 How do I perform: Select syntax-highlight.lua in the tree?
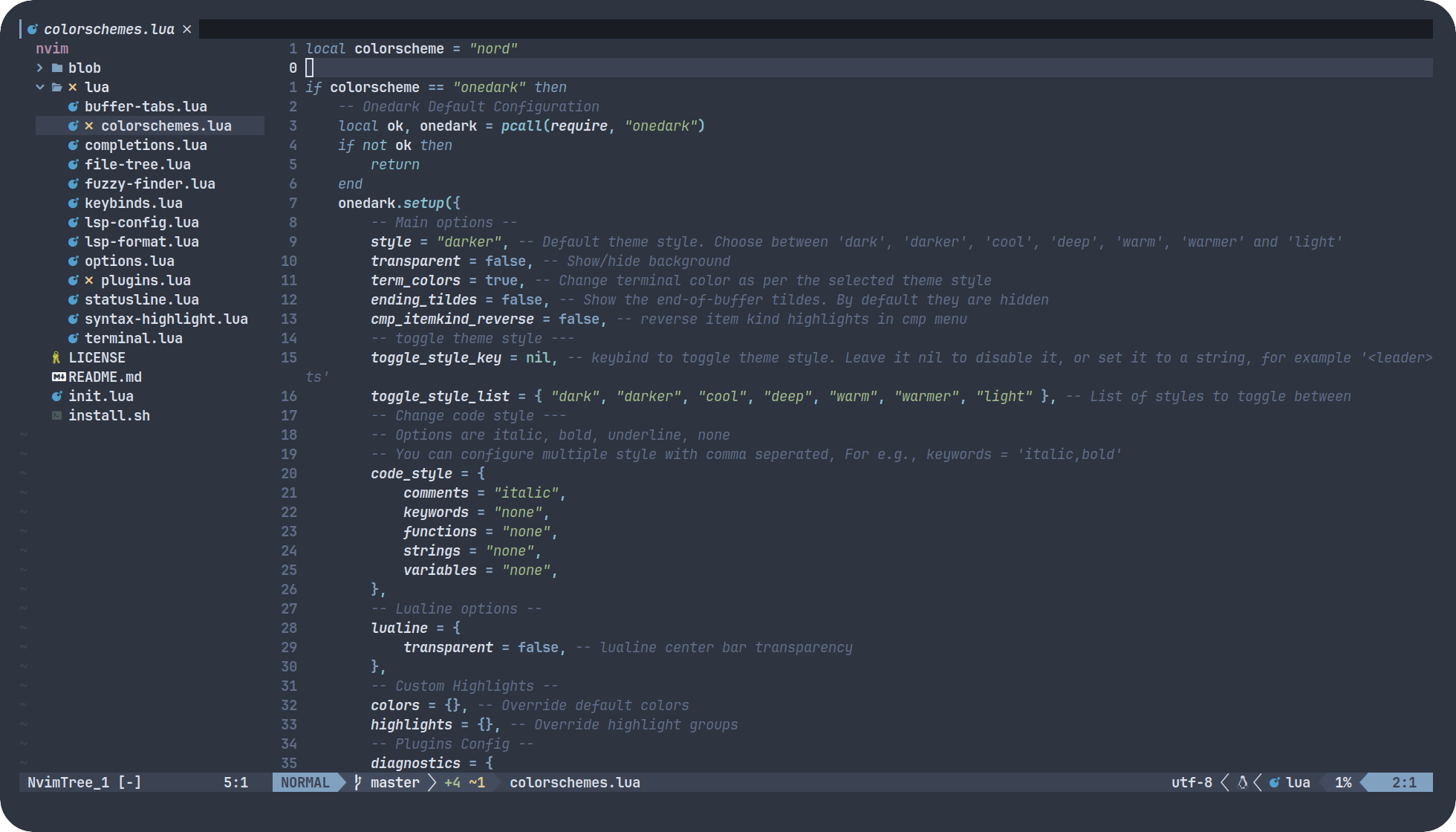[x=166, y=319]
